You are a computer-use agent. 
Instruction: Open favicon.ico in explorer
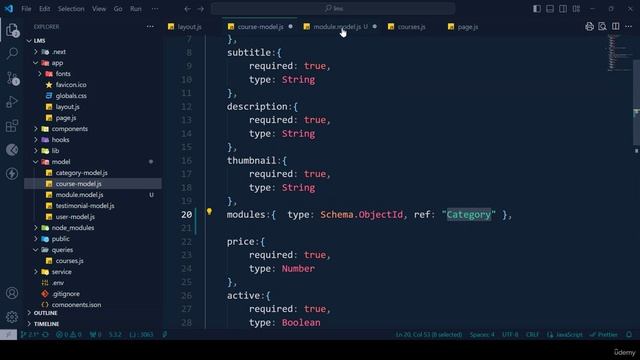71,84
